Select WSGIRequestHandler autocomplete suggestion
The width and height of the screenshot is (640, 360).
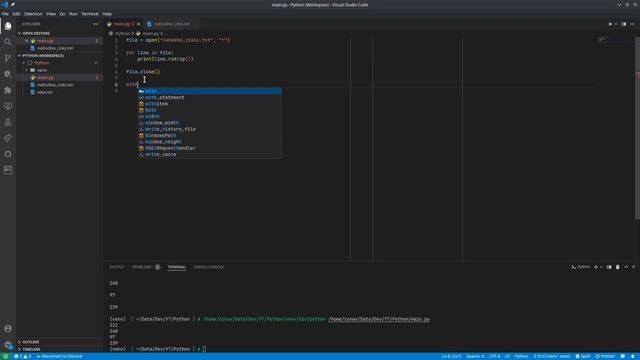click(209, 148)
